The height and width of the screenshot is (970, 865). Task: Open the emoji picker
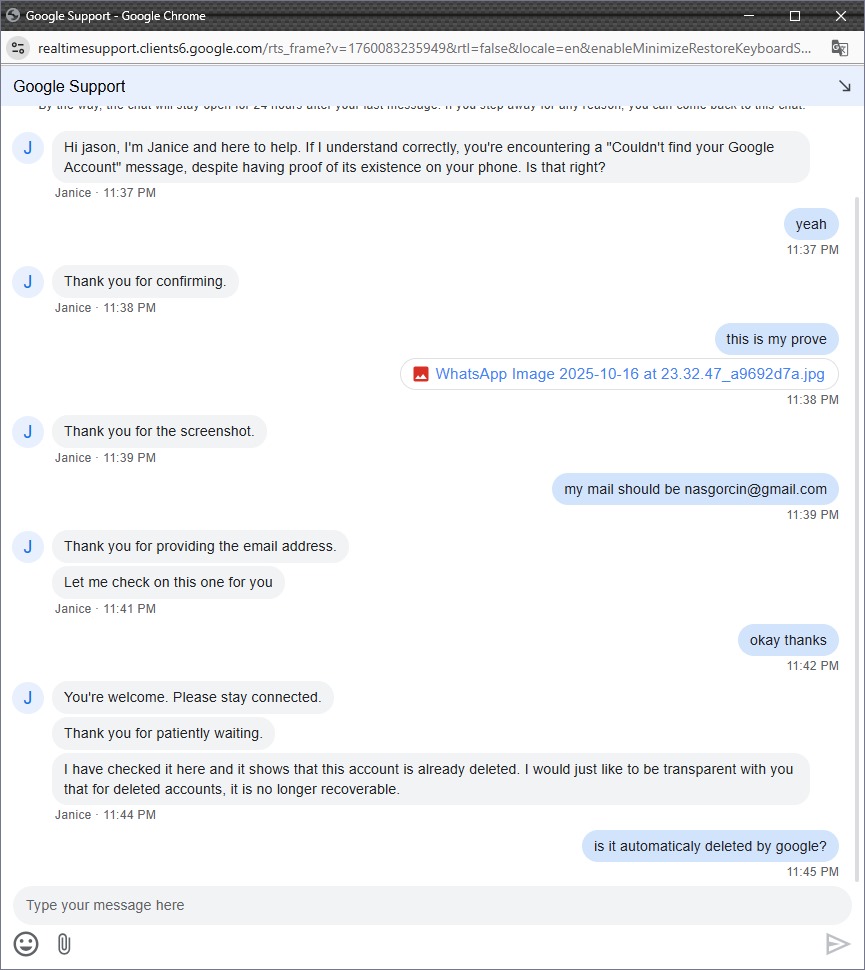[26, 943]
